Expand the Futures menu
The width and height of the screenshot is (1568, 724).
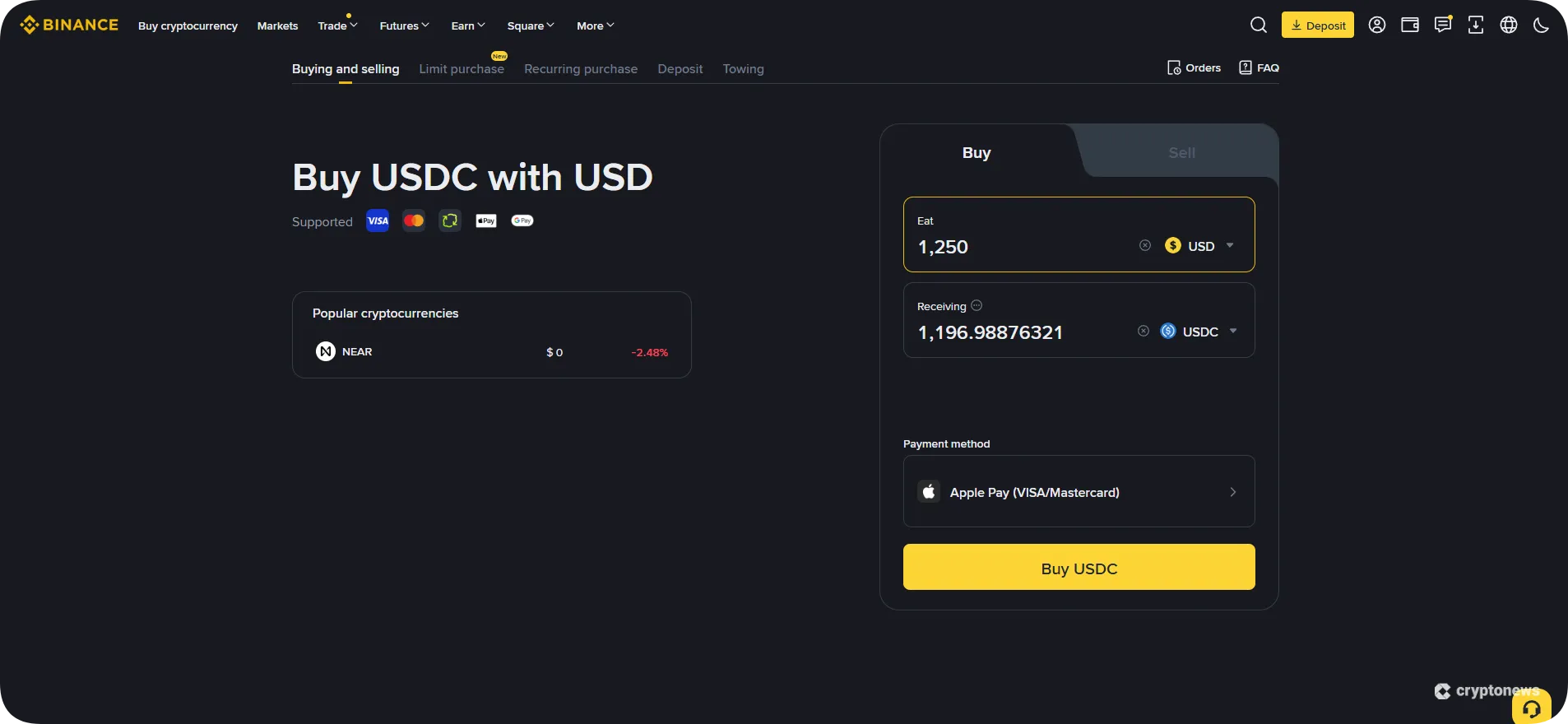point(404,26)
